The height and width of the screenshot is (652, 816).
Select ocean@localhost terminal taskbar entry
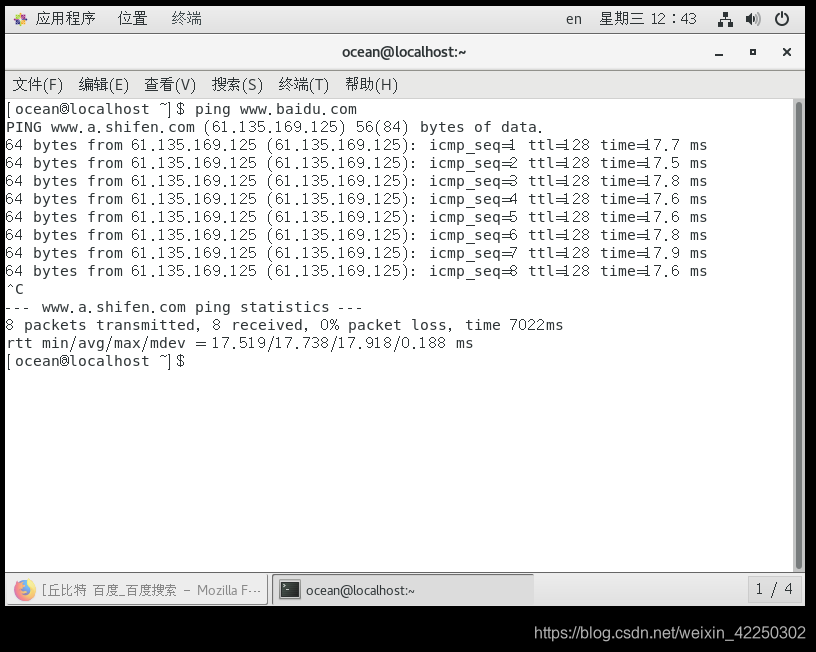[x=403, y=590]
